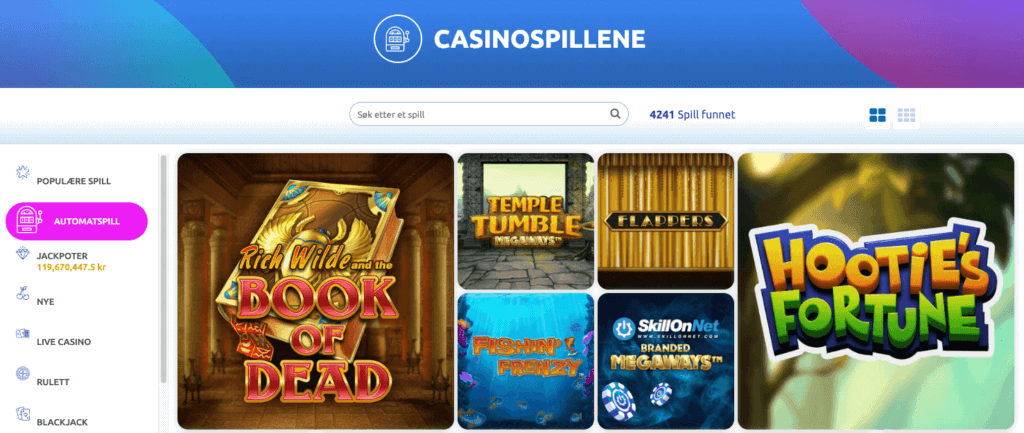Open the Fishin' Frenzy game tile

(x=526, y=361)
